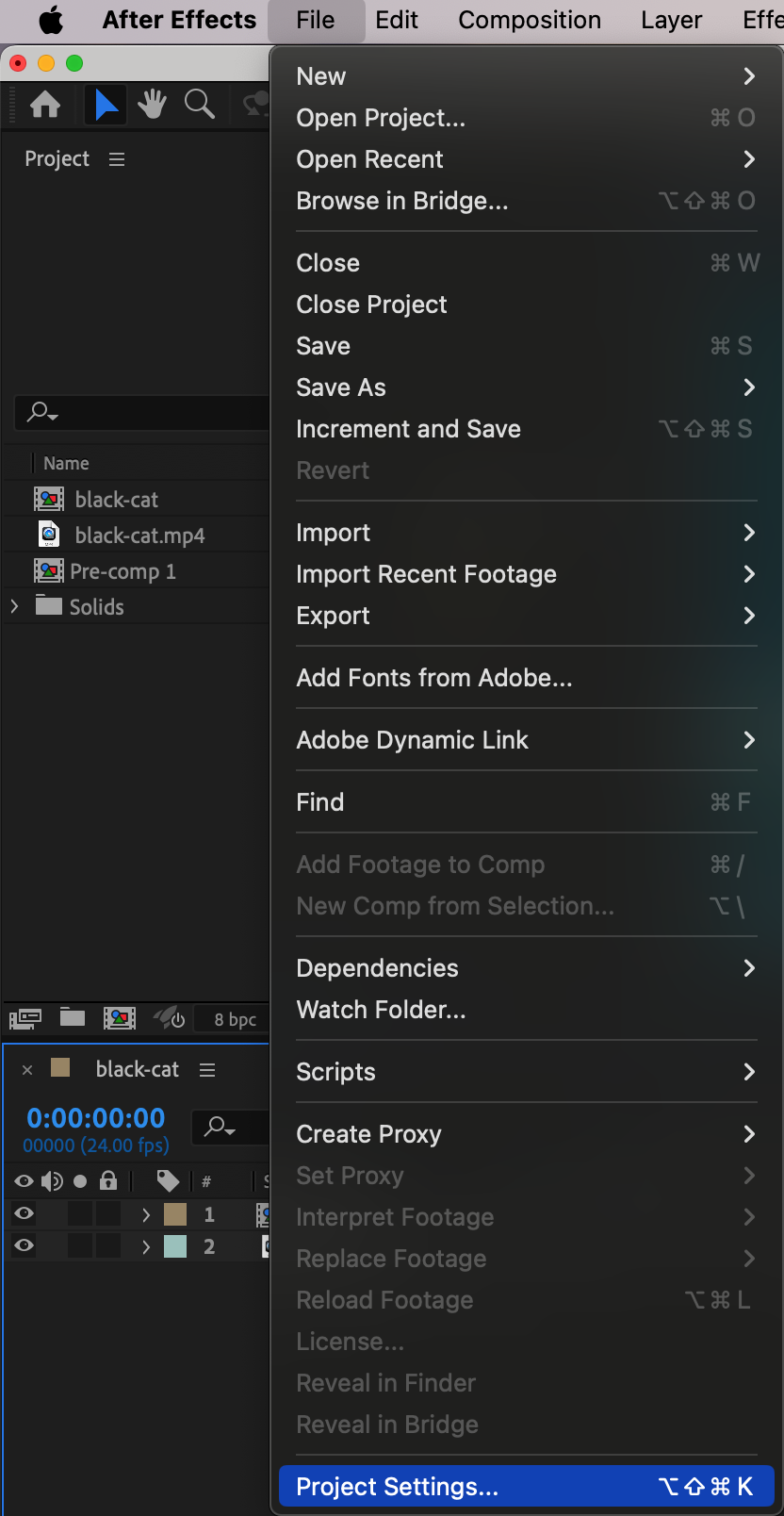Choose Add Fonts from Adobe...

pos(527,678)
